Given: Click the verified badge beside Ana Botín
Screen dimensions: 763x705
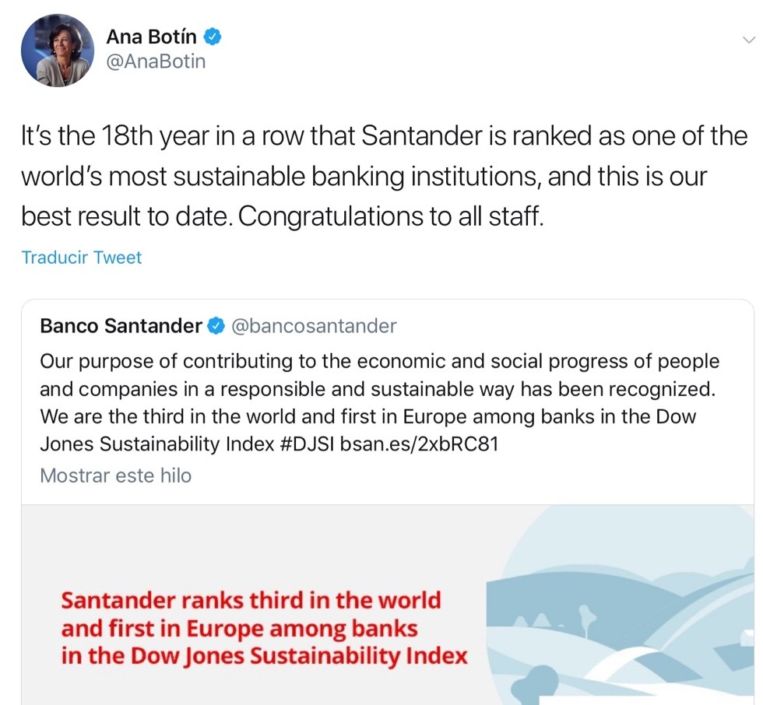Looking at the screenshot, I should point(213,38).
